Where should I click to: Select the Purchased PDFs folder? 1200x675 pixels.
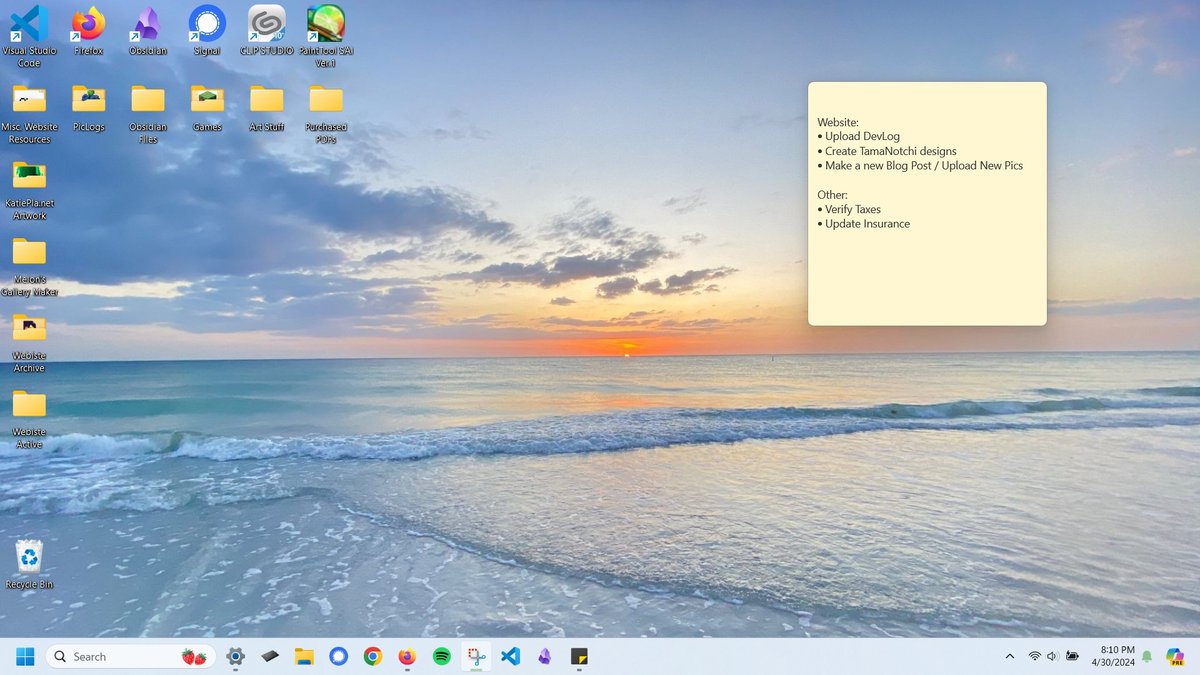click(x=326, y=99)
